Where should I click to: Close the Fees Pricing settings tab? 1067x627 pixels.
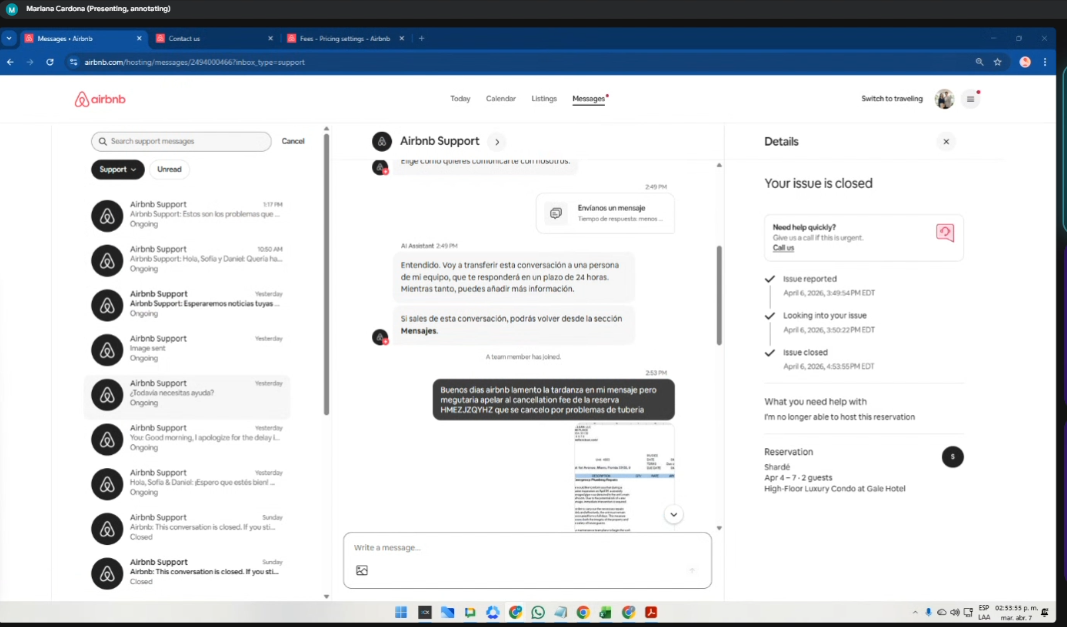[401, 39]
